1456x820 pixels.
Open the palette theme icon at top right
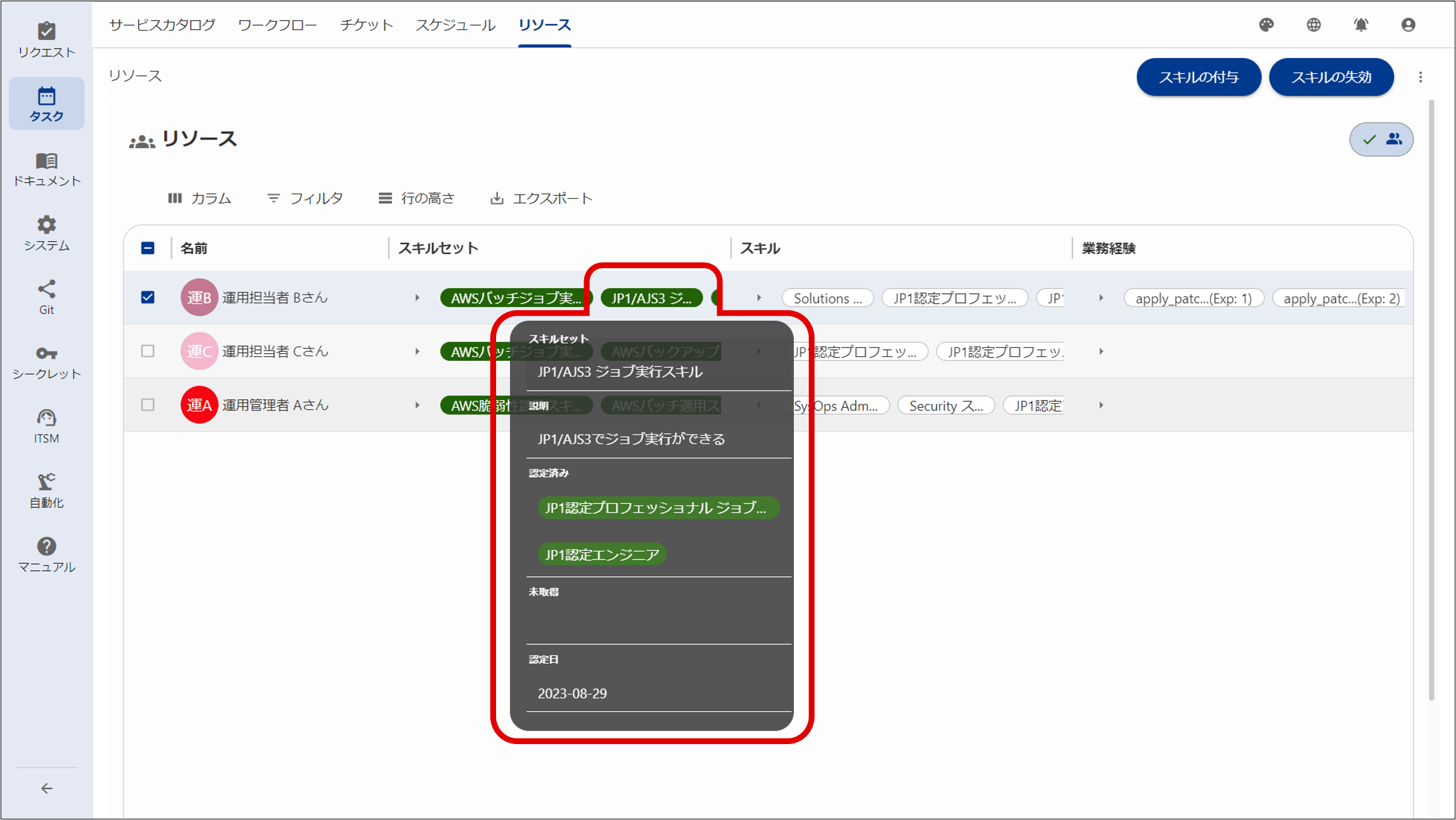[1266, 25]
